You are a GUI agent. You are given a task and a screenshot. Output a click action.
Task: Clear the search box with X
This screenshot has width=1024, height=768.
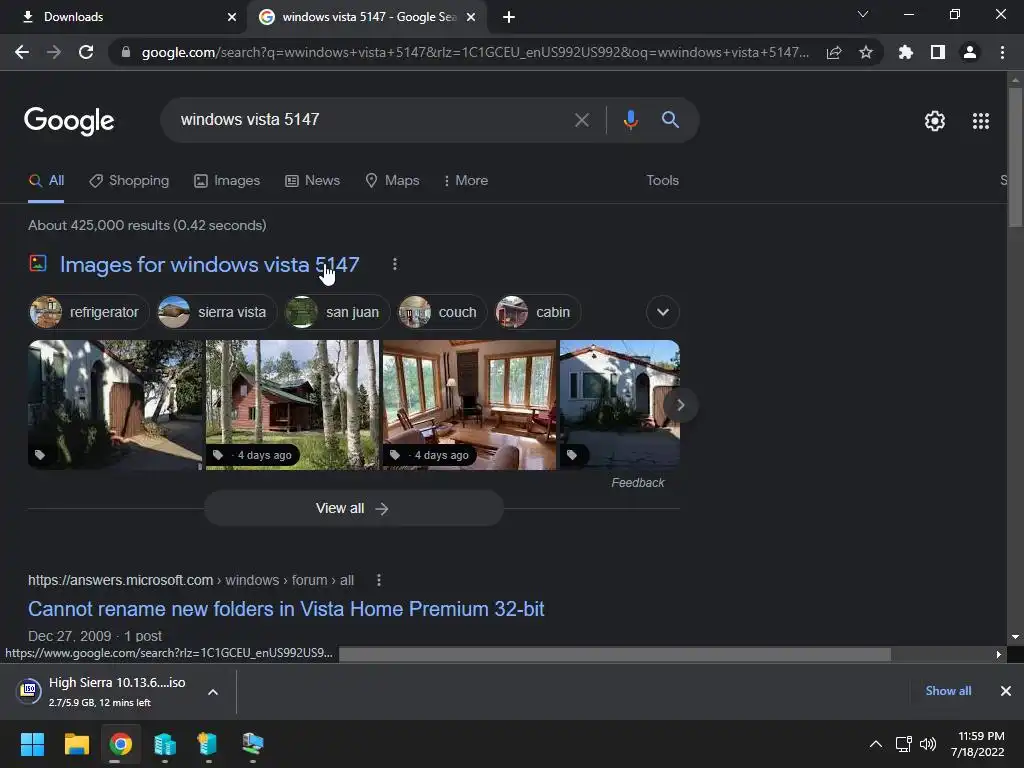(x=581, y=120)
